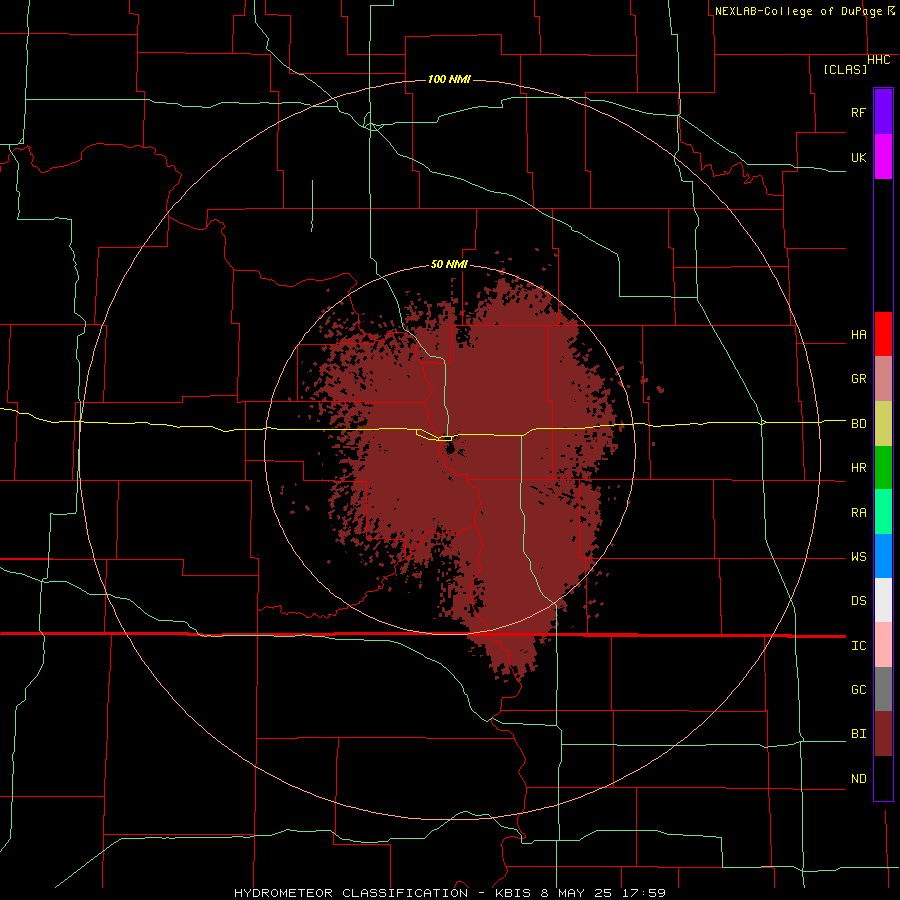Click the 100 NMI range ring label
Image resolution: width=900 pixels, height=900 pixels.
pyautogui.click(x=449, y=79)
